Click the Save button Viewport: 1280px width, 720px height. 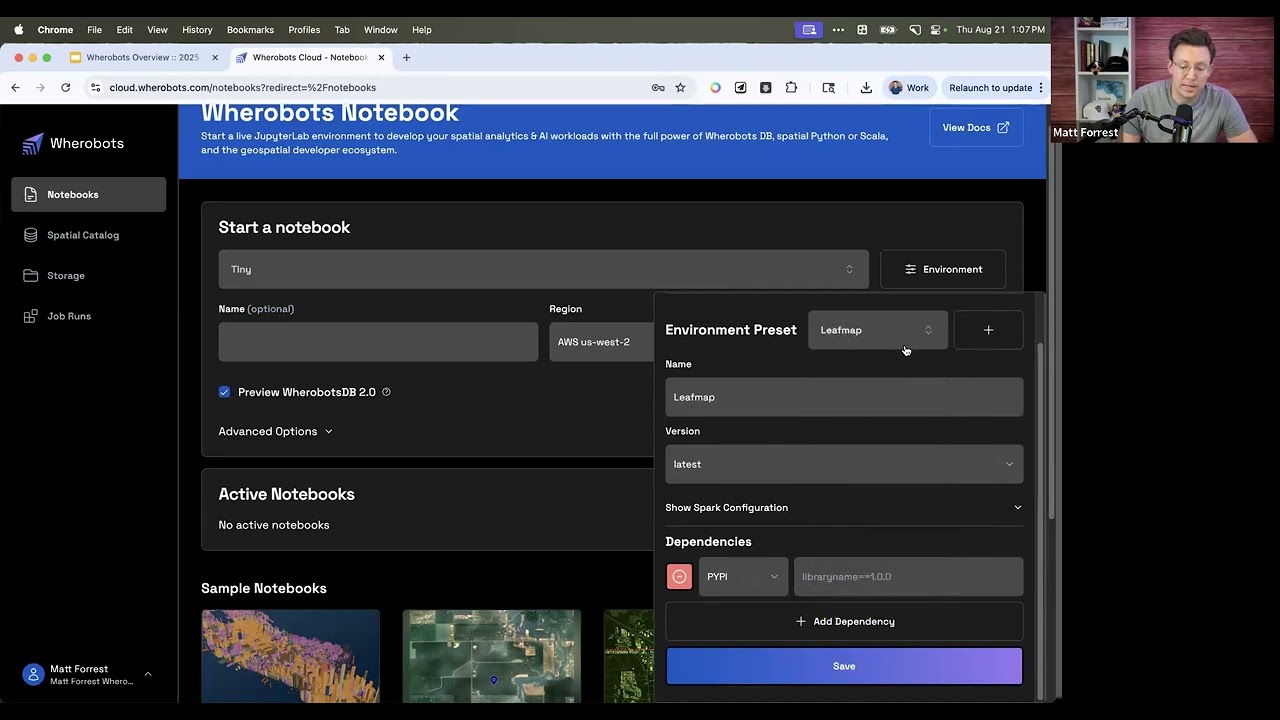click(844, 667)
